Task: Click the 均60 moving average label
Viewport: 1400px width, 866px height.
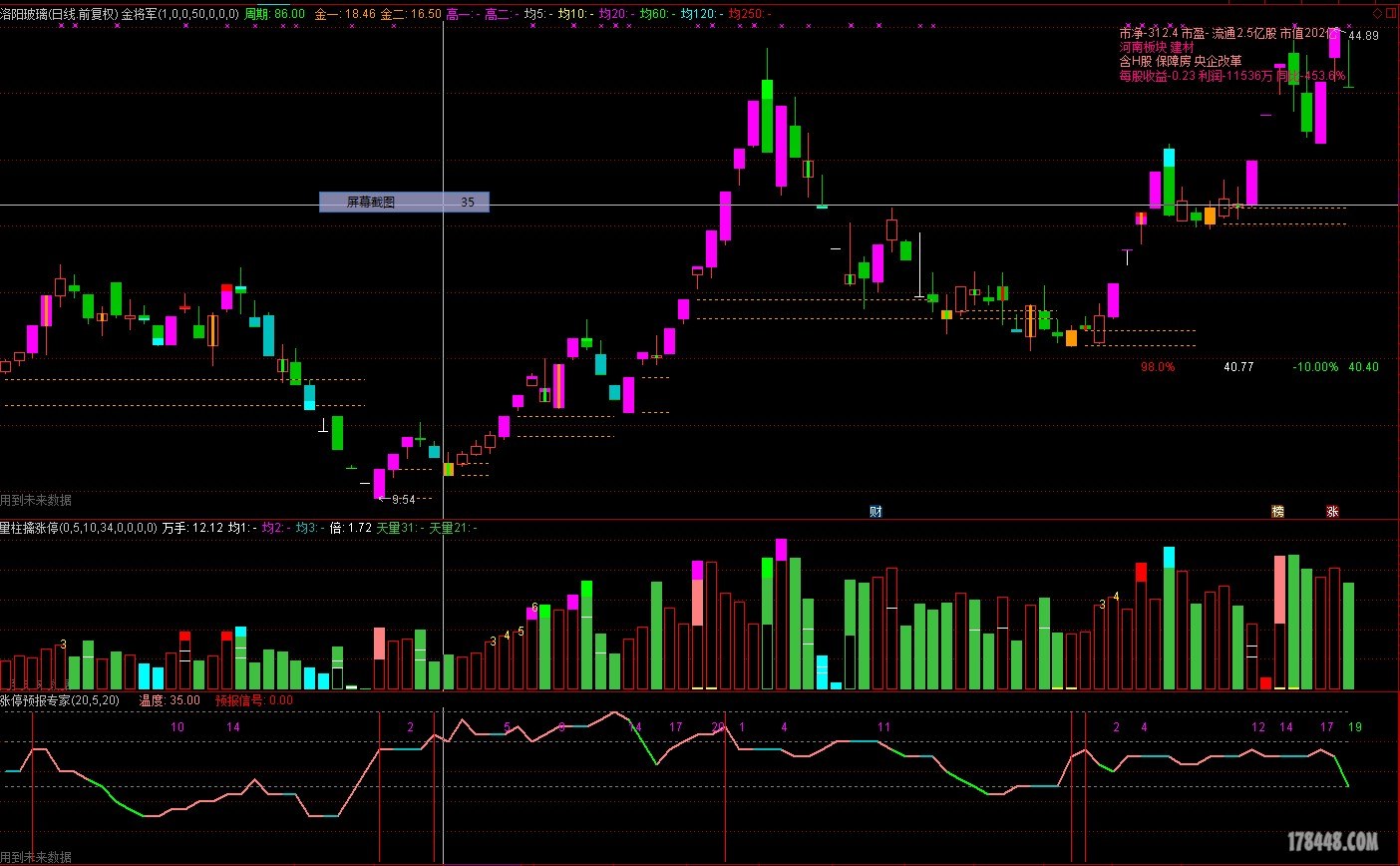Action: (x=656, y=14)
